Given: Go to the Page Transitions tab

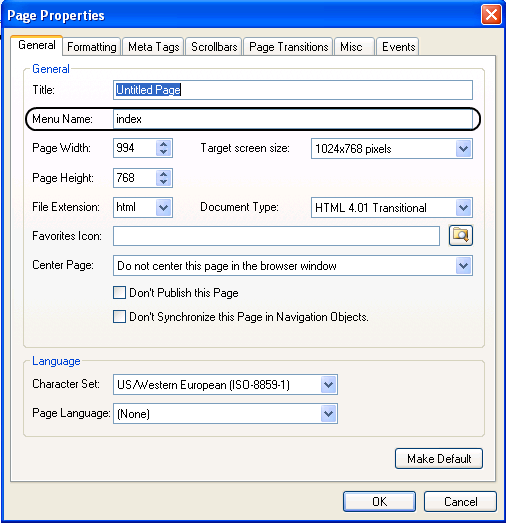Looking at the screenshot, I should point(289,47).
